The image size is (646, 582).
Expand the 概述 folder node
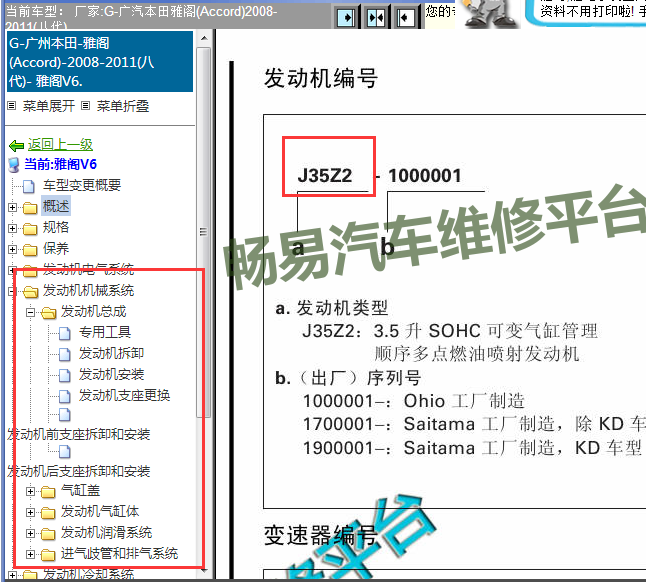coord(12,207)
